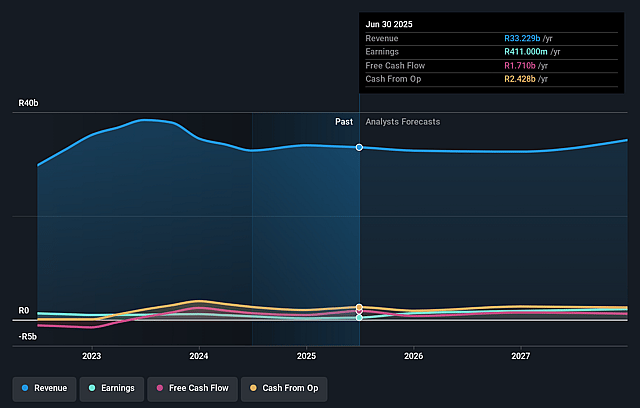Click the 2023 label on the x-axis
640x408 pixels.
[92, 355]
